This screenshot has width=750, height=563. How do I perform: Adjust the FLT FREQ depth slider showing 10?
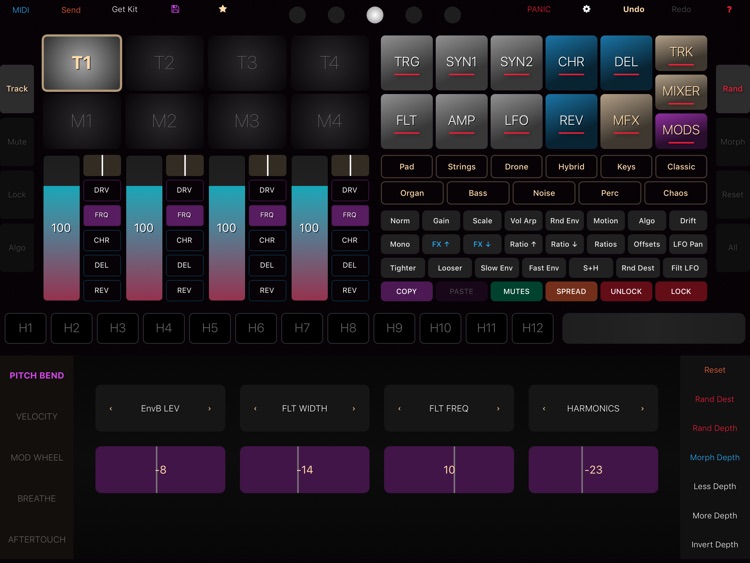coord(449,470)
